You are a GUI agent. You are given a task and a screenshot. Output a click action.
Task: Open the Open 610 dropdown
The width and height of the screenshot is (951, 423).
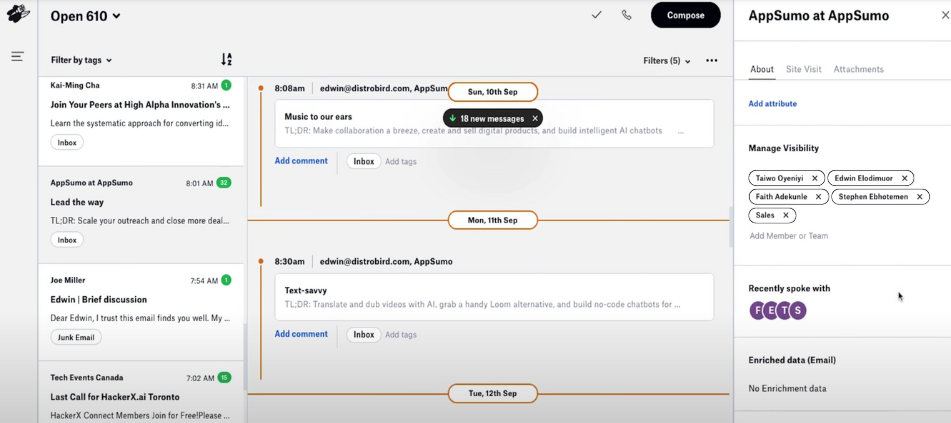click(x=86, y=16)
